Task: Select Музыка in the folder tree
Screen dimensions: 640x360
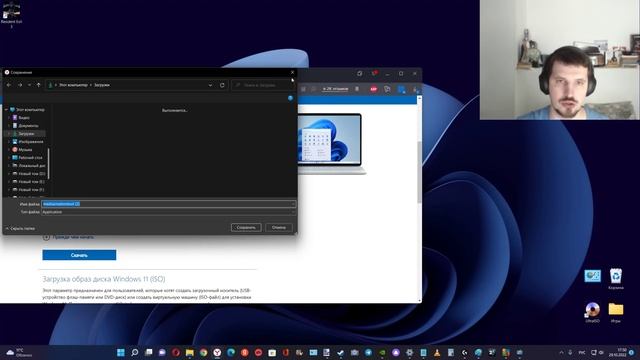Action: [x=25, y=150]
